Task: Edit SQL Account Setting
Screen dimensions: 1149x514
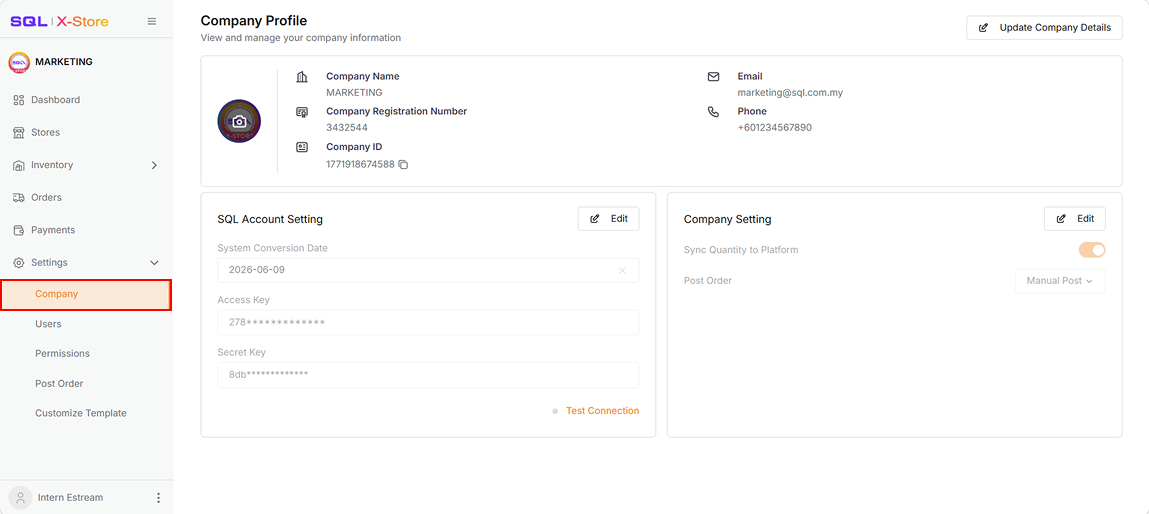Action: (x=608, y=219)
